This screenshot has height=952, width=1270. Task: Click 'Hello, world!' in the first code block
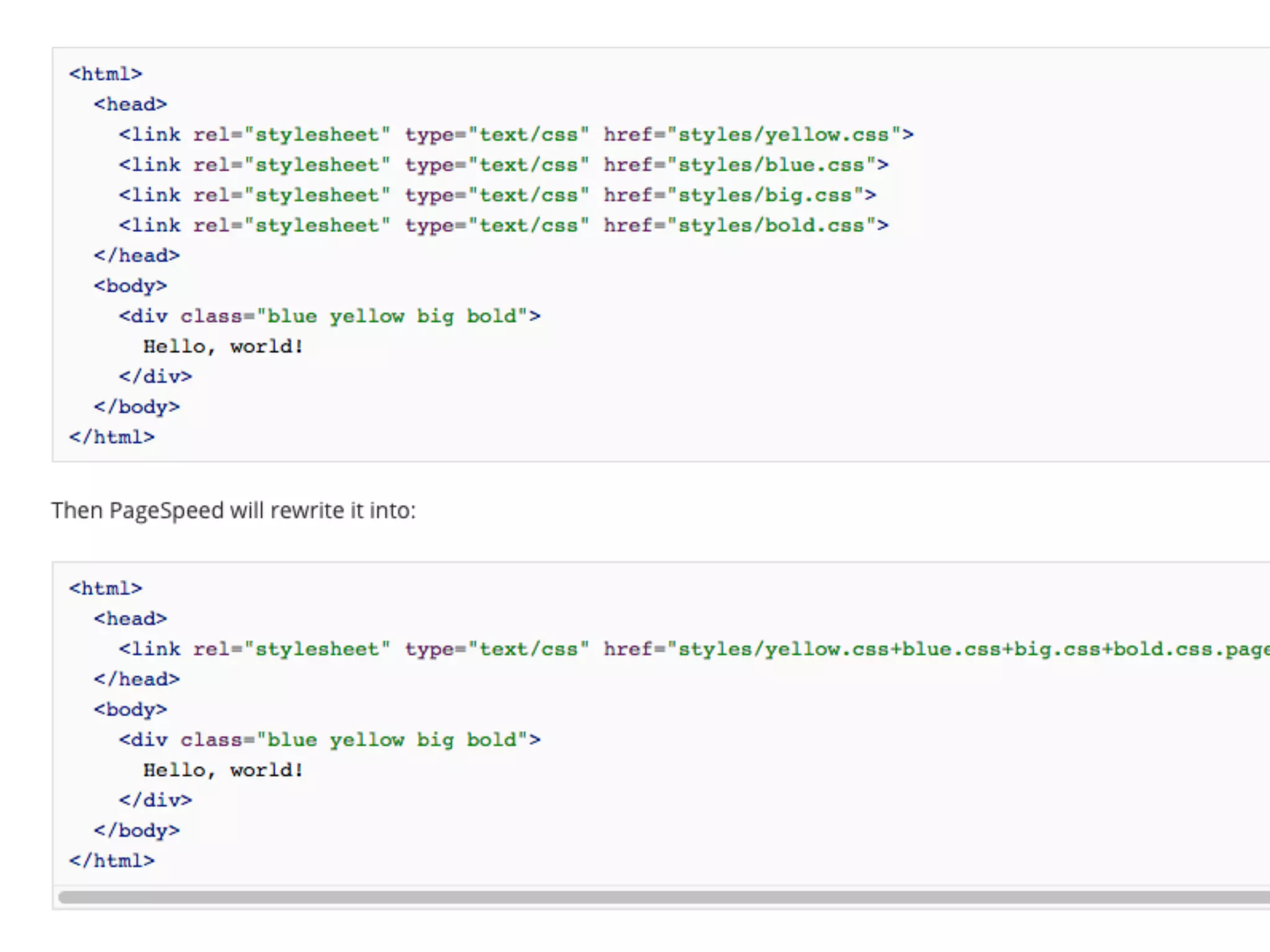point(223,346)
